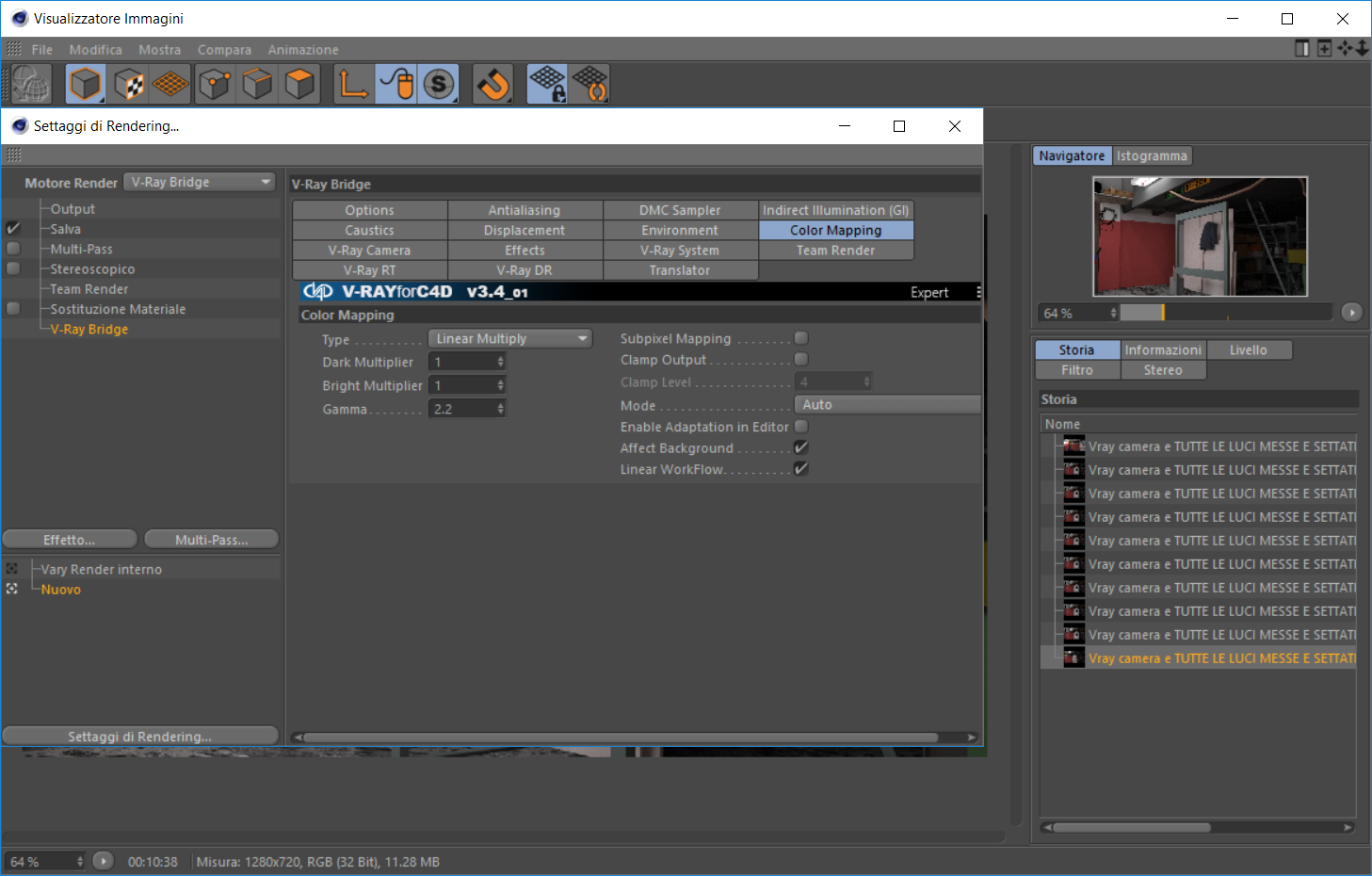Click the Gamma value stepper arrows
The height and width of the screenshot is (876, 1372).
(500, 409)
